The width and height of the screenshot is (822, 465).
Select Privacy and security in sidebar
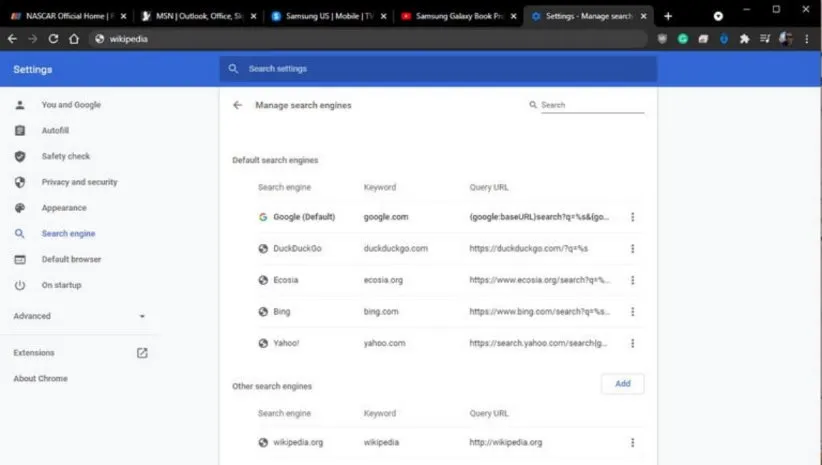(79, 183)
